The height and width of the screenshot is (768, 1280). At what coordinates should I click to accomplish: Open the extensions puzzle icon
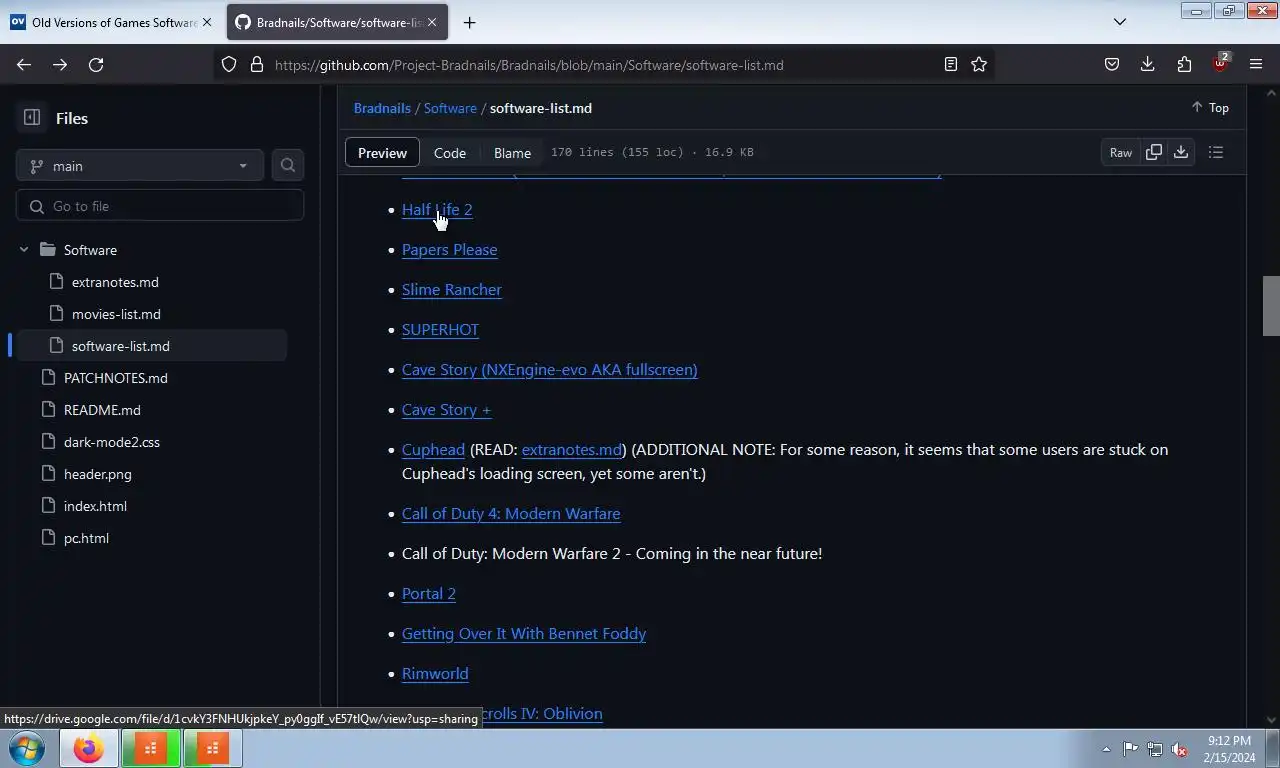tap(1184, 65)
